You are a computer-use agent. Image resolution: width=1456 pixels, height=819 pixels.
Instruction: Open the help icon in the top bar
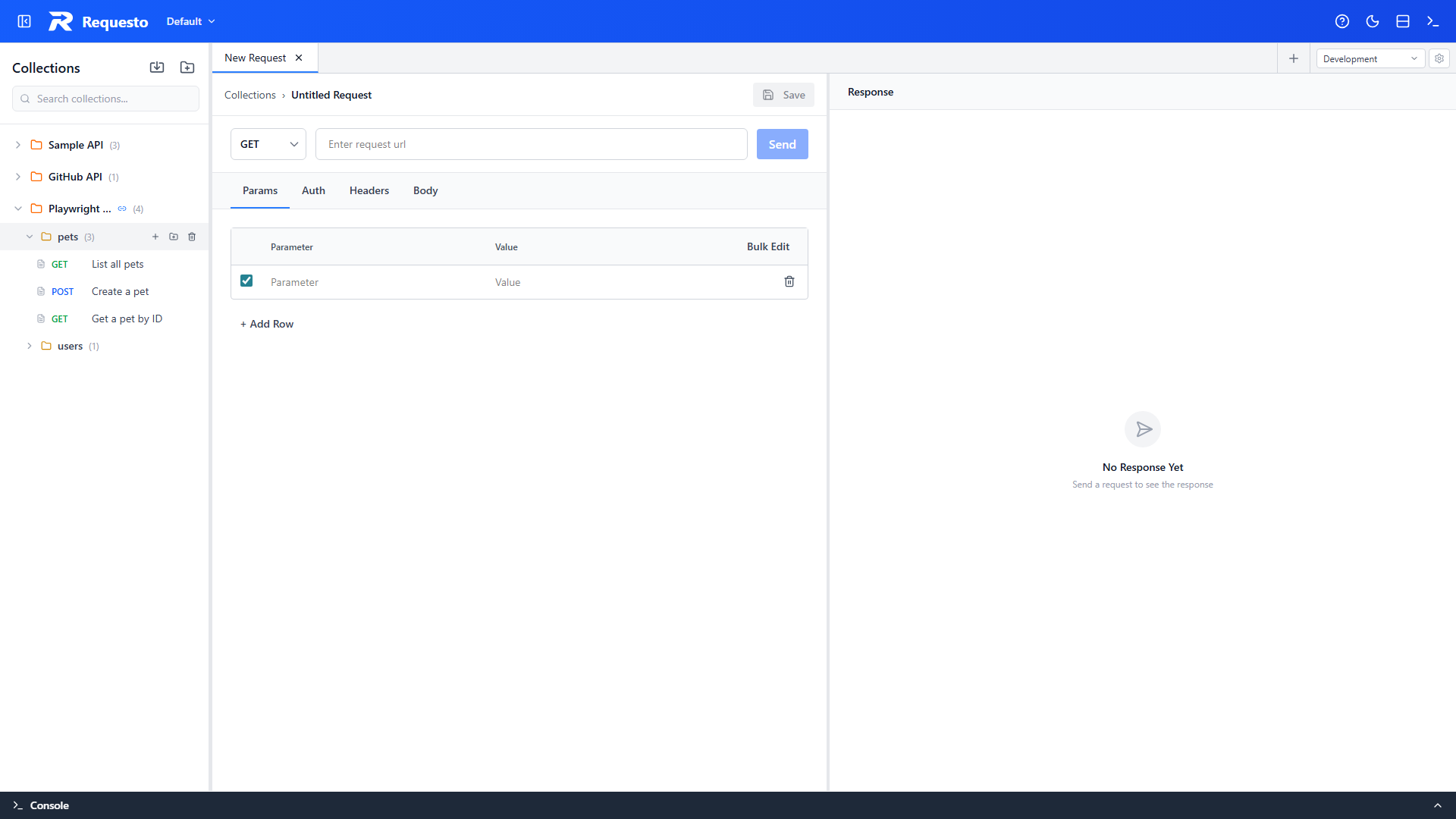(x=1342, y=21)
